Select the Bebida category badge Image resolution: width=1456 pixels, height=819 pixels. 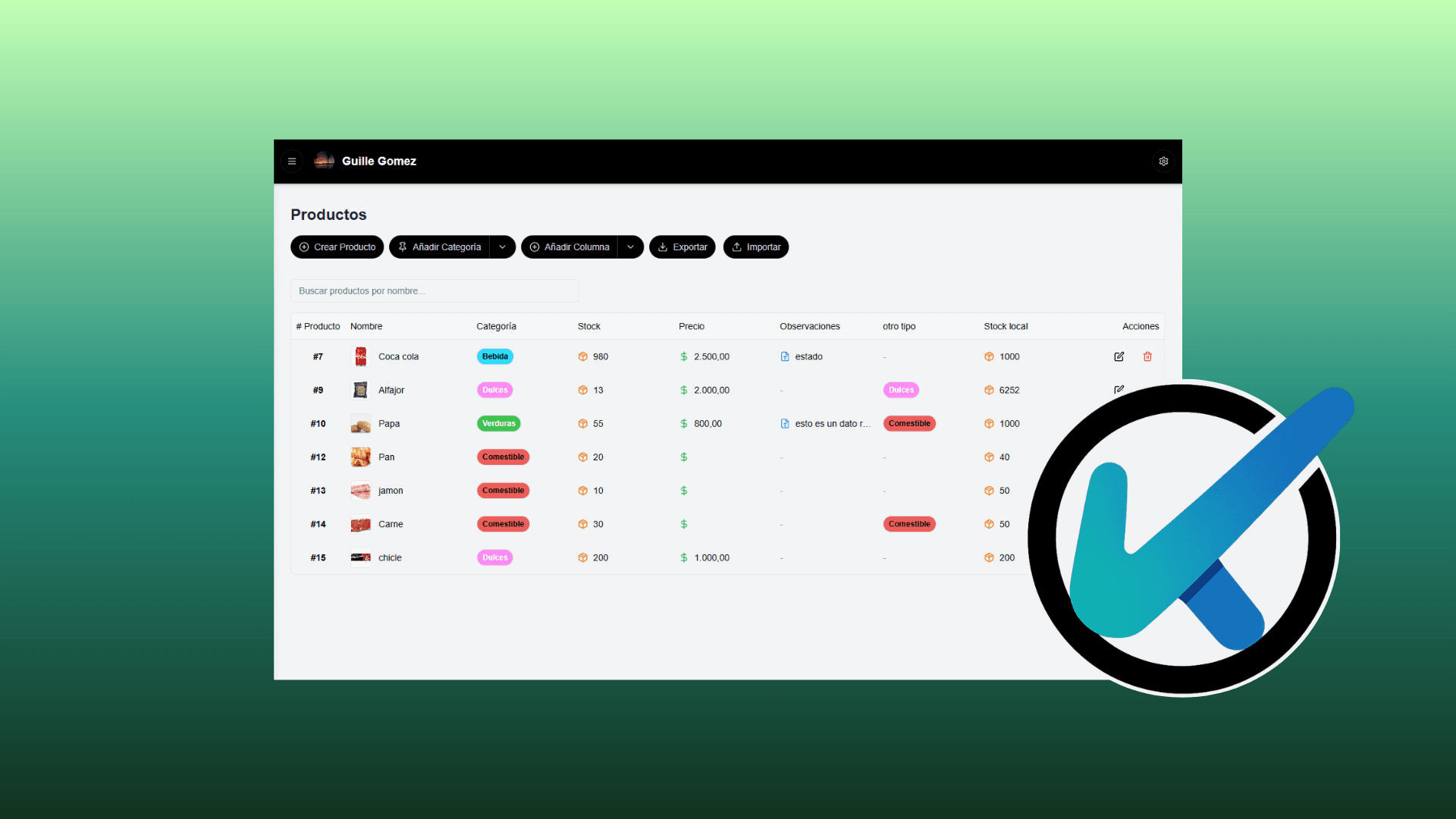pos(494,356)
